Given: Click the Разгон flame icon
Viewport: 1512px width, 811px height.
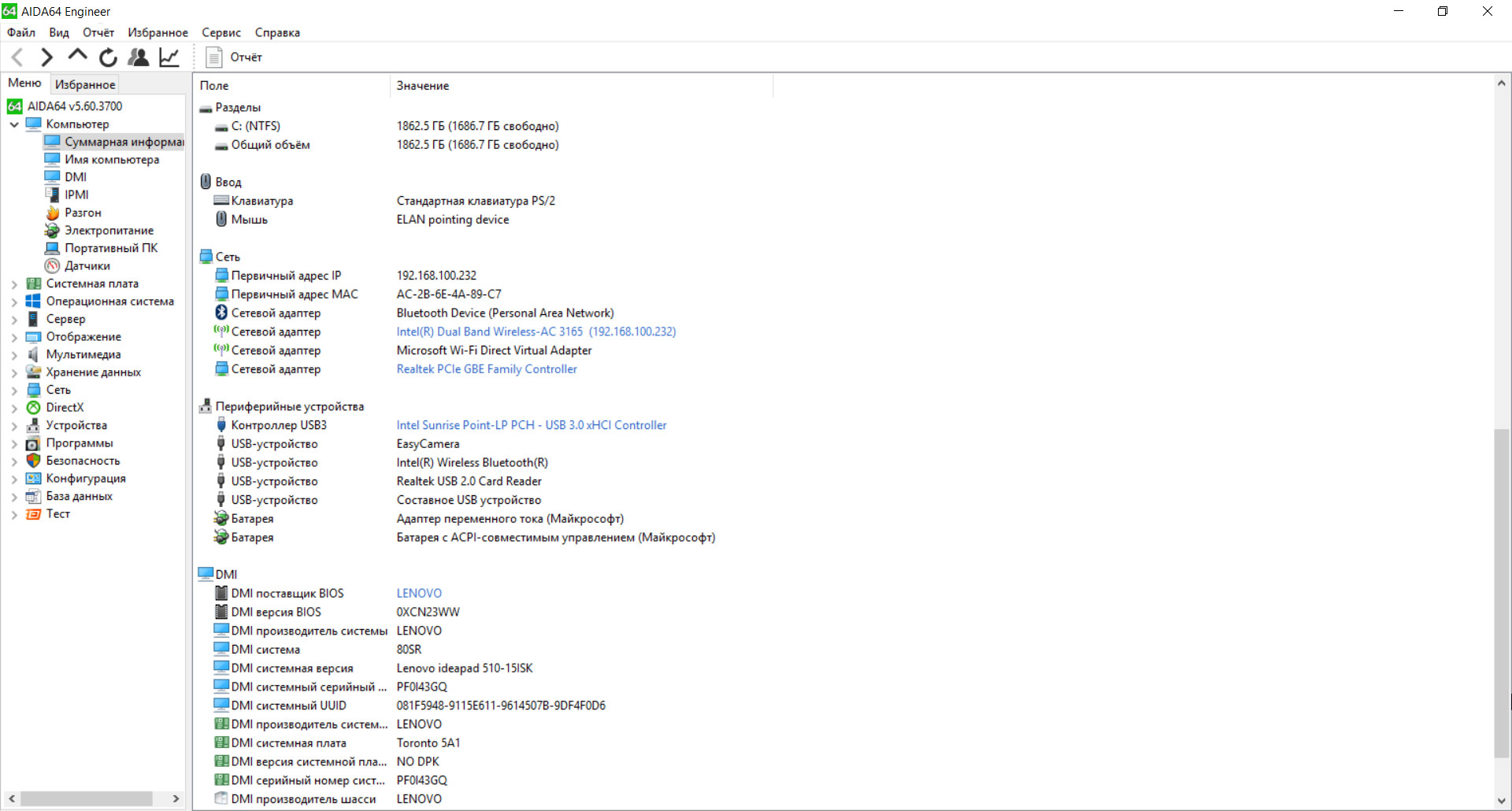Looking at the screenshot, I should tap(53, 213).
